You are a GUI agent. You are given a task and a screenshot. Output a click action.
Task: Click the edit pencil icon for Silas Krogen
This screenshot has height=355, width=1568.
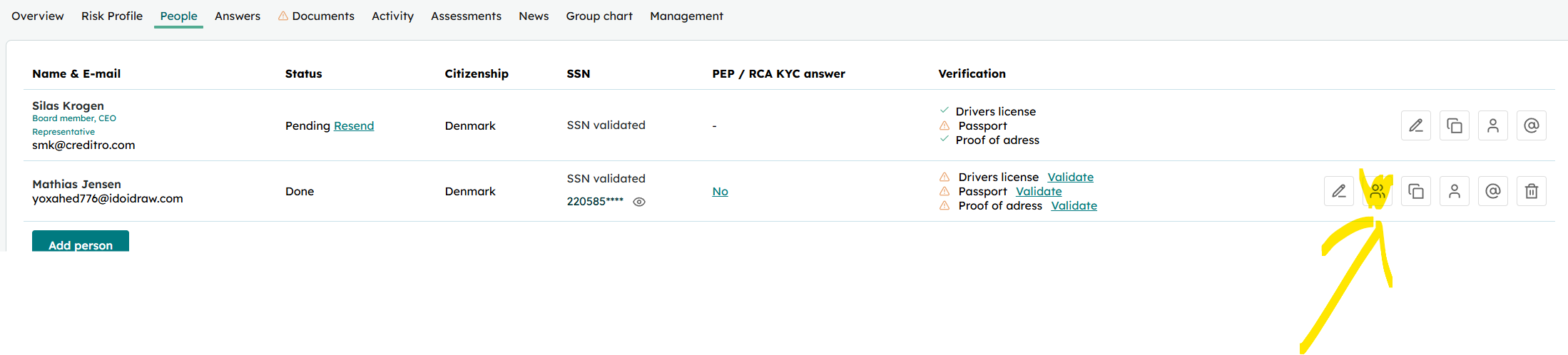coord(1416,125)
